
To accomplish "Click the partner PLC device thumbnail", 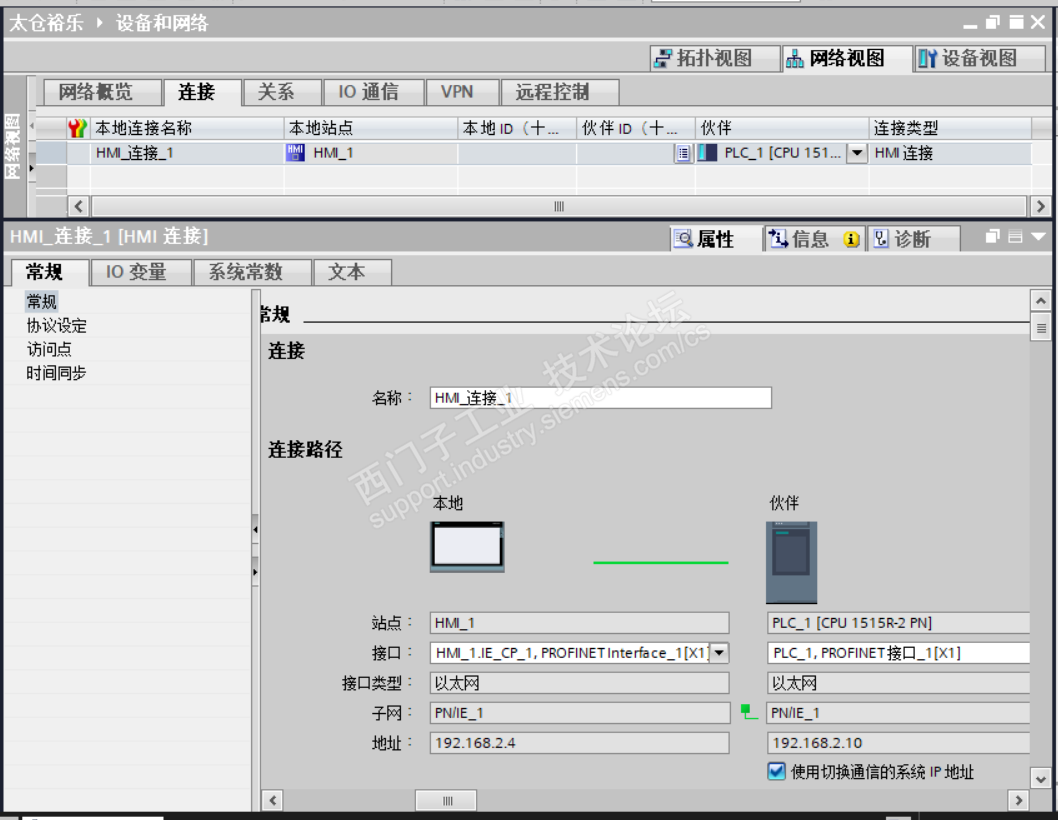I will click(x=791, y=562).
